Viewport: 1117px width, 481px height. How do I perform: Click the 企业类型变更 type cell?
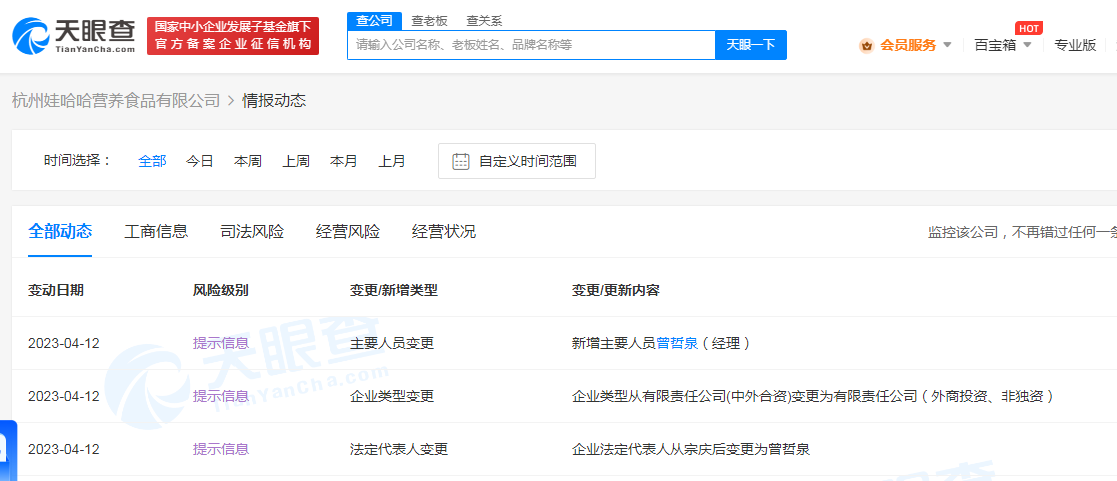coord(392,396)
